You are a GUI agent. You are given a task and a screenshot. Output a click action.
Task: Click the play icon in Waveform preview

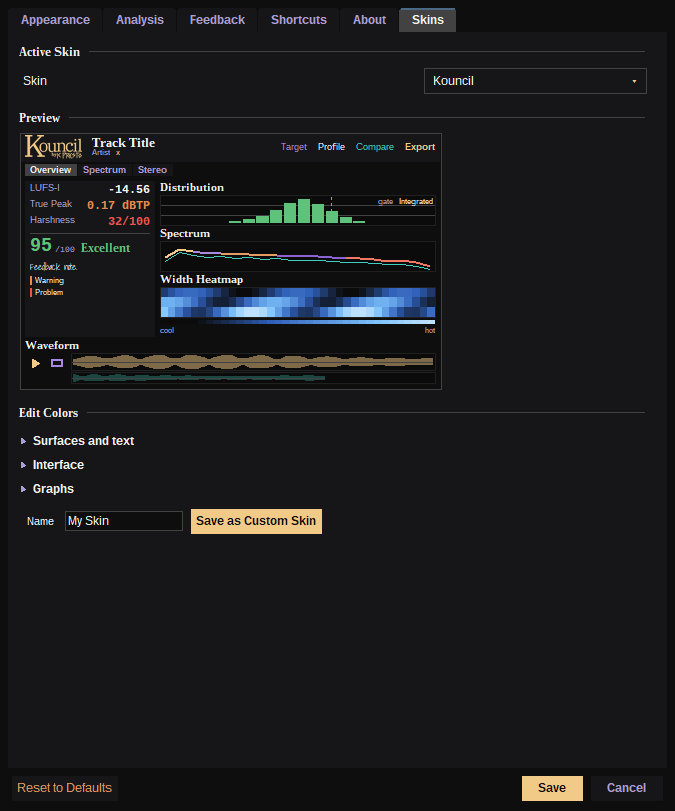click(36, 364)
